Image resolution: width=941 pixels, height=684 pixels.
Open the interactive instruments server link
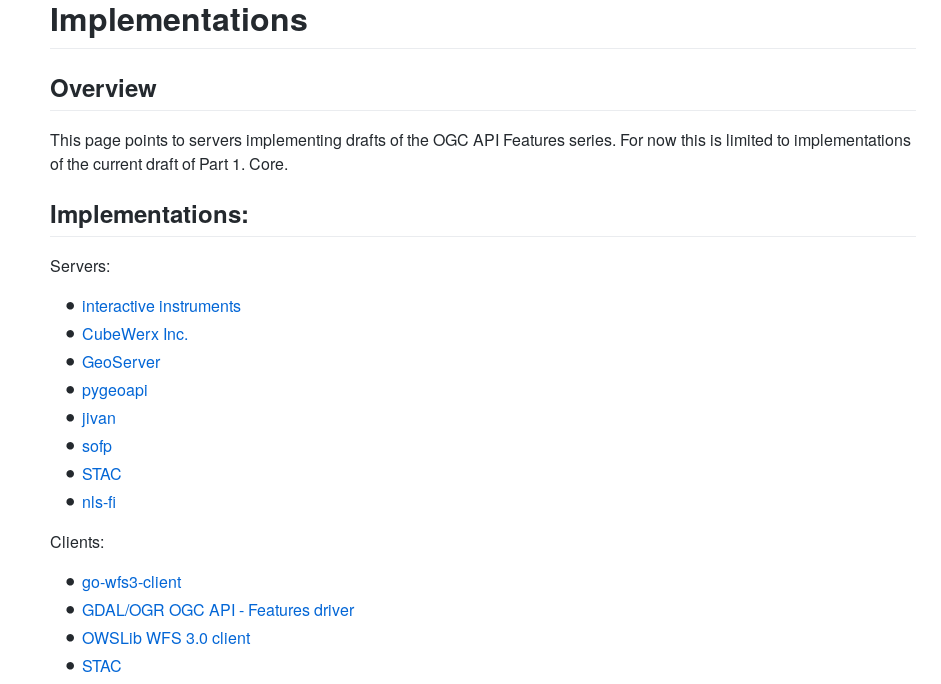161,307
